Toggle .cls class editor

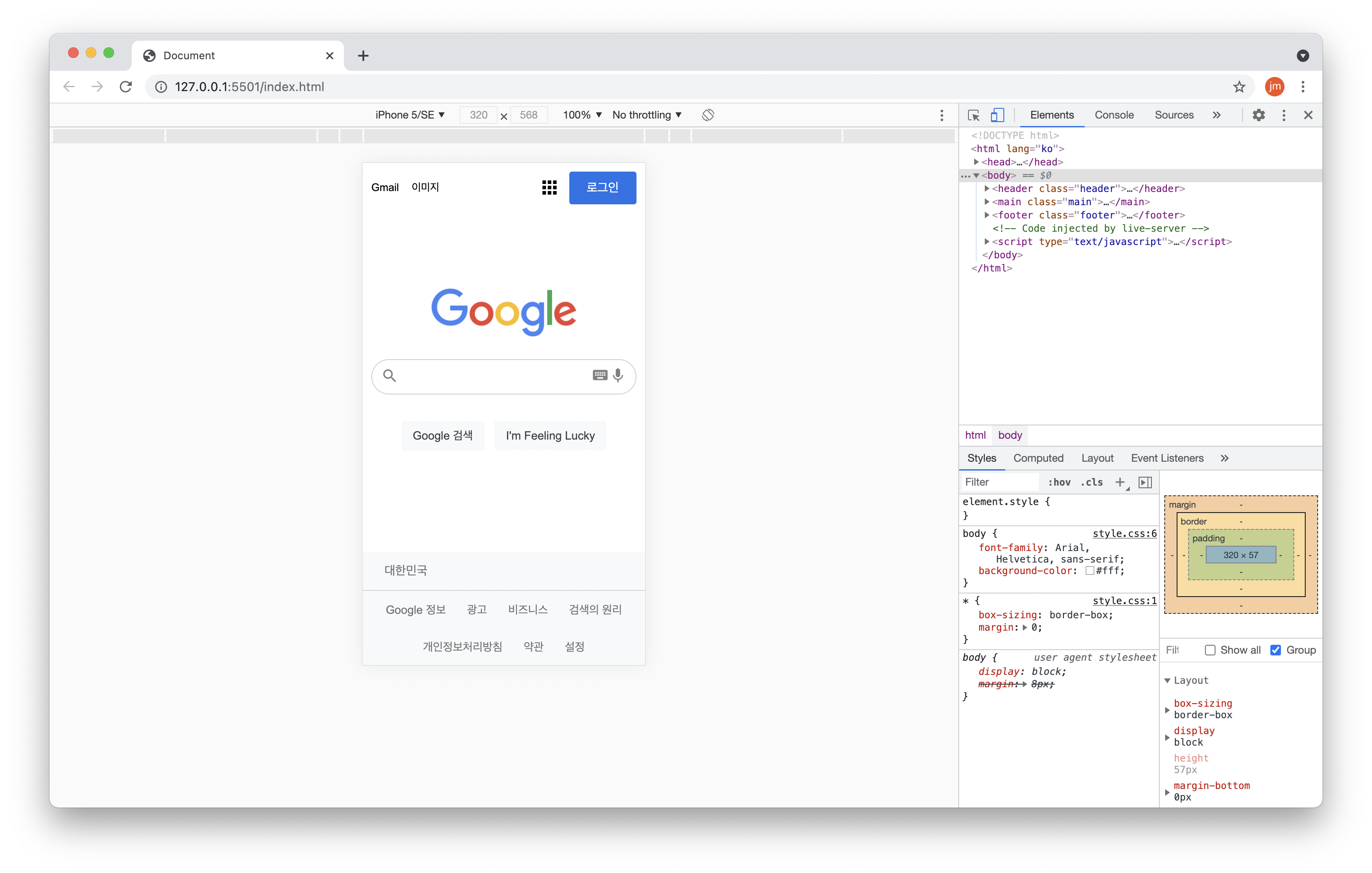tap(1092, 482)
